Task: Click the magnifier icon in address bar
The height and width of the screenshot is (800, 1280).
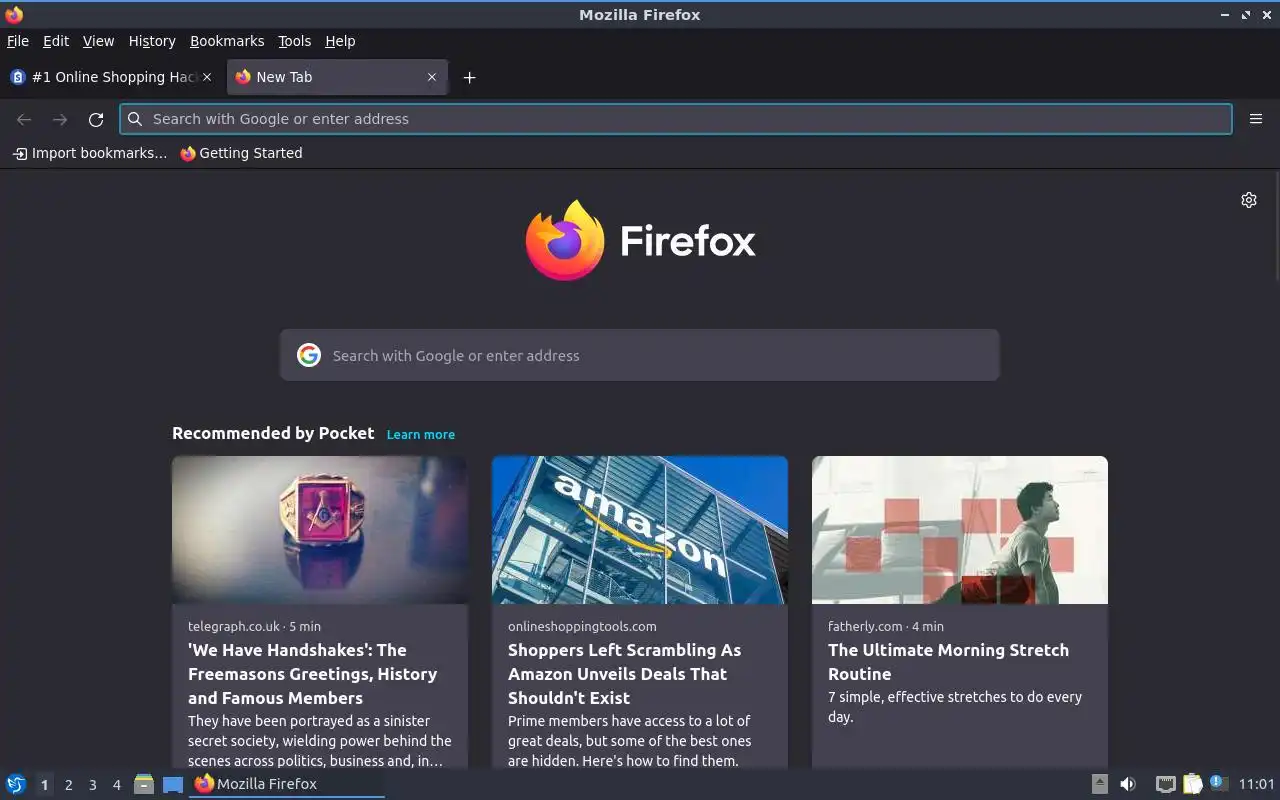Action: 135,119
